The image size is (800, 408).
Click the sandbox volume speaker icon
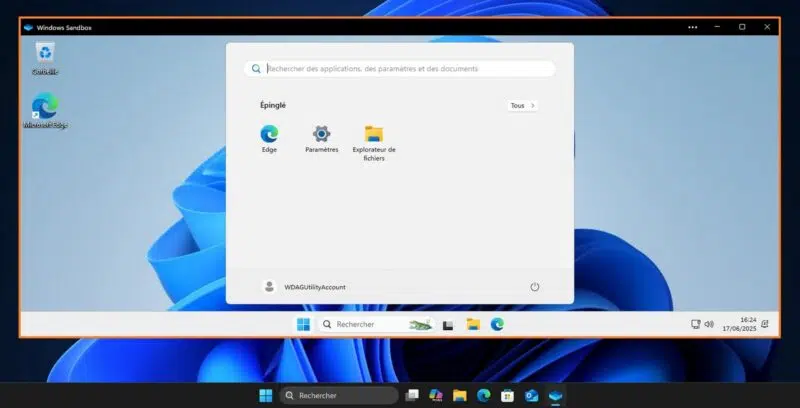[709, 324]
